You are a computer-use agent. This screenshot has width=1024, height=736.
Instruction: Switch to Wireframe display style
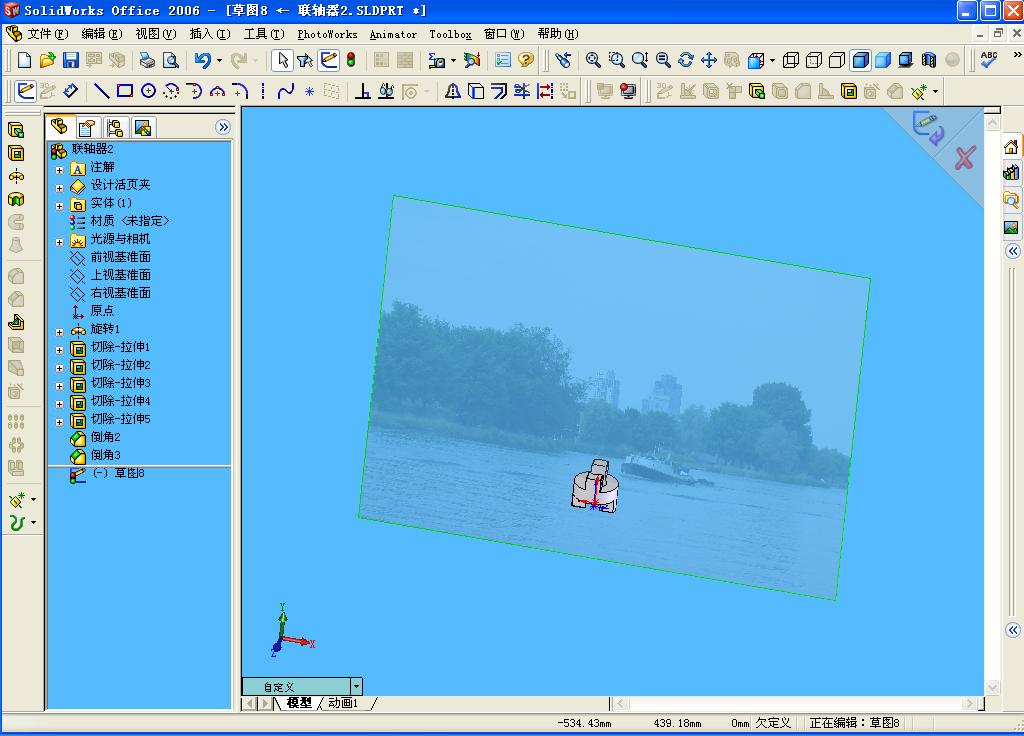(791, 60)
